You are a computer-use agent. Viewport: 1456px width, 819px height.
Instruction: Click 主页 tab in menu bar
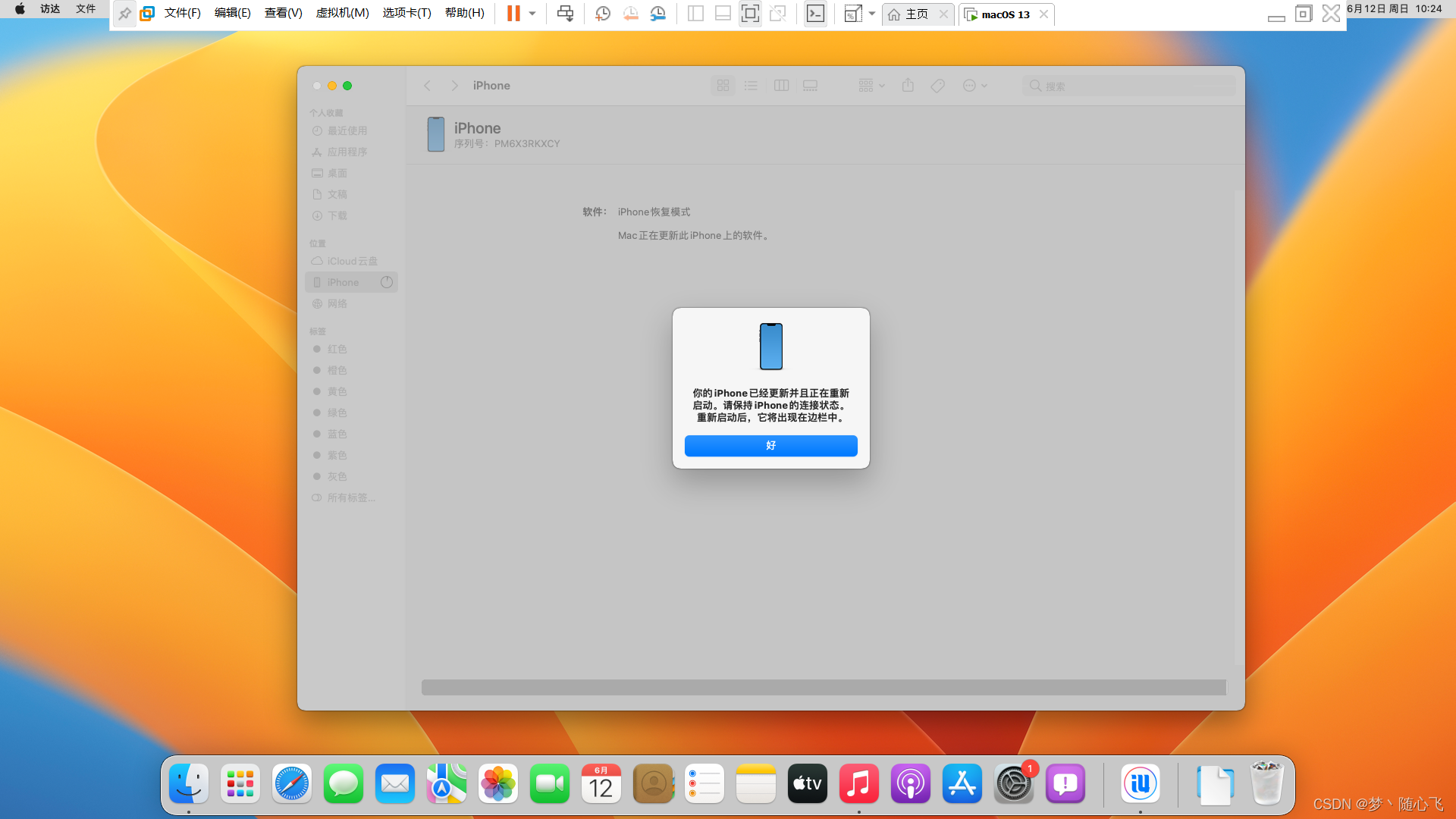click(x=912, y=14)
